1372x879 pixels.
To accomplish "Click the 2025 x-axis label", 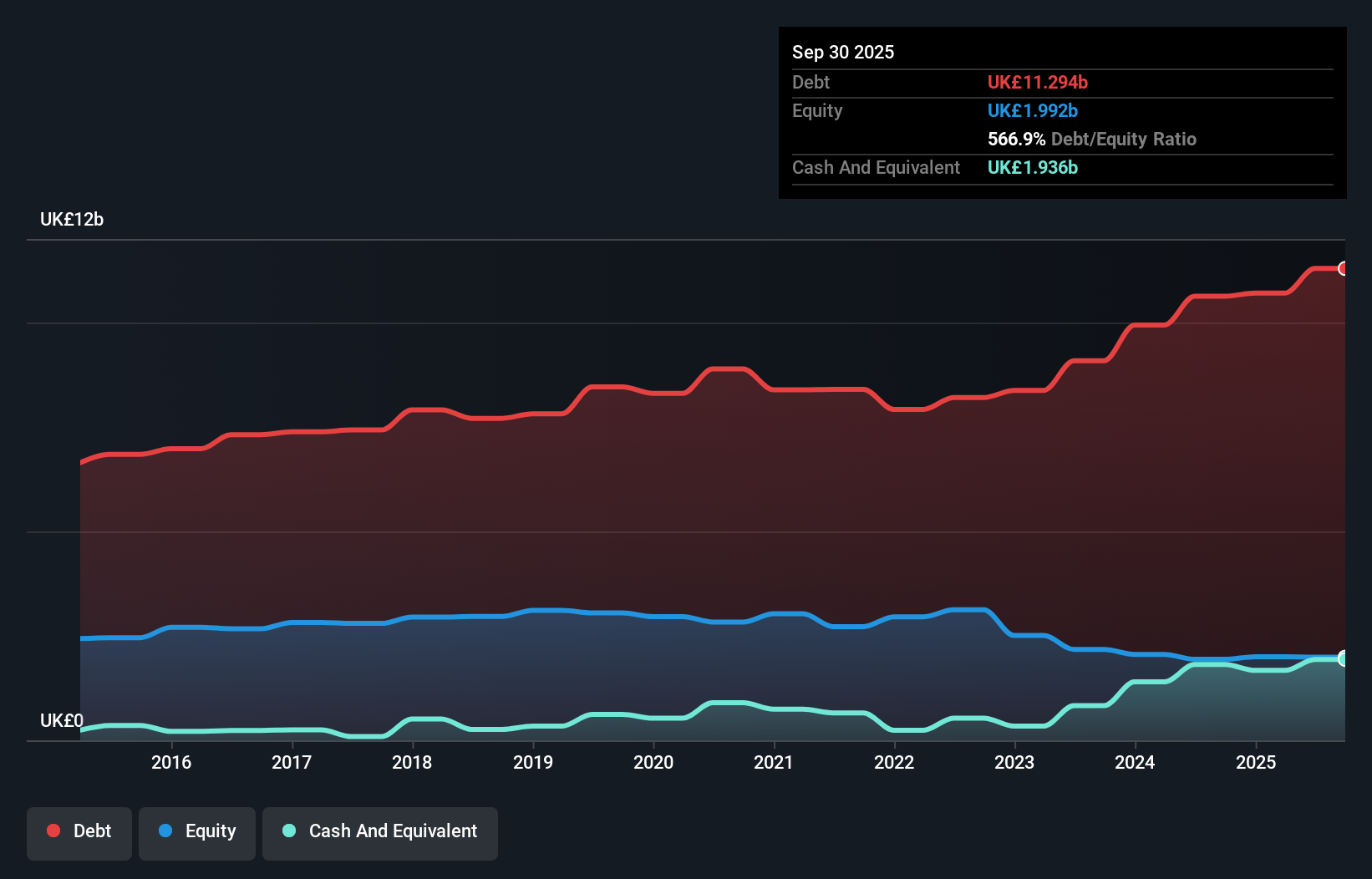I will (x=1256, y=762).
